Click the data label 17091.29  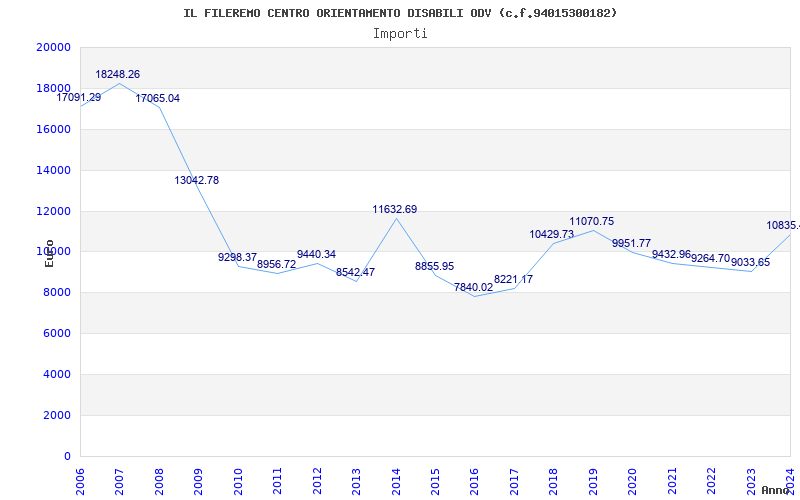(x=79, y=97)
